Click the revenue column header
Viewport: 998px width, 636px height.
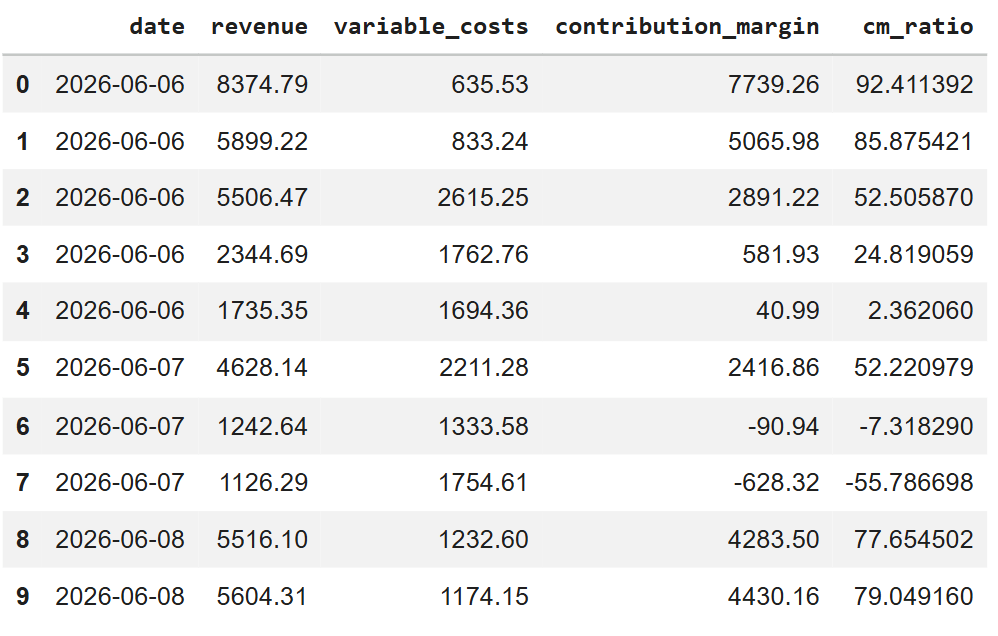point(259,27)
